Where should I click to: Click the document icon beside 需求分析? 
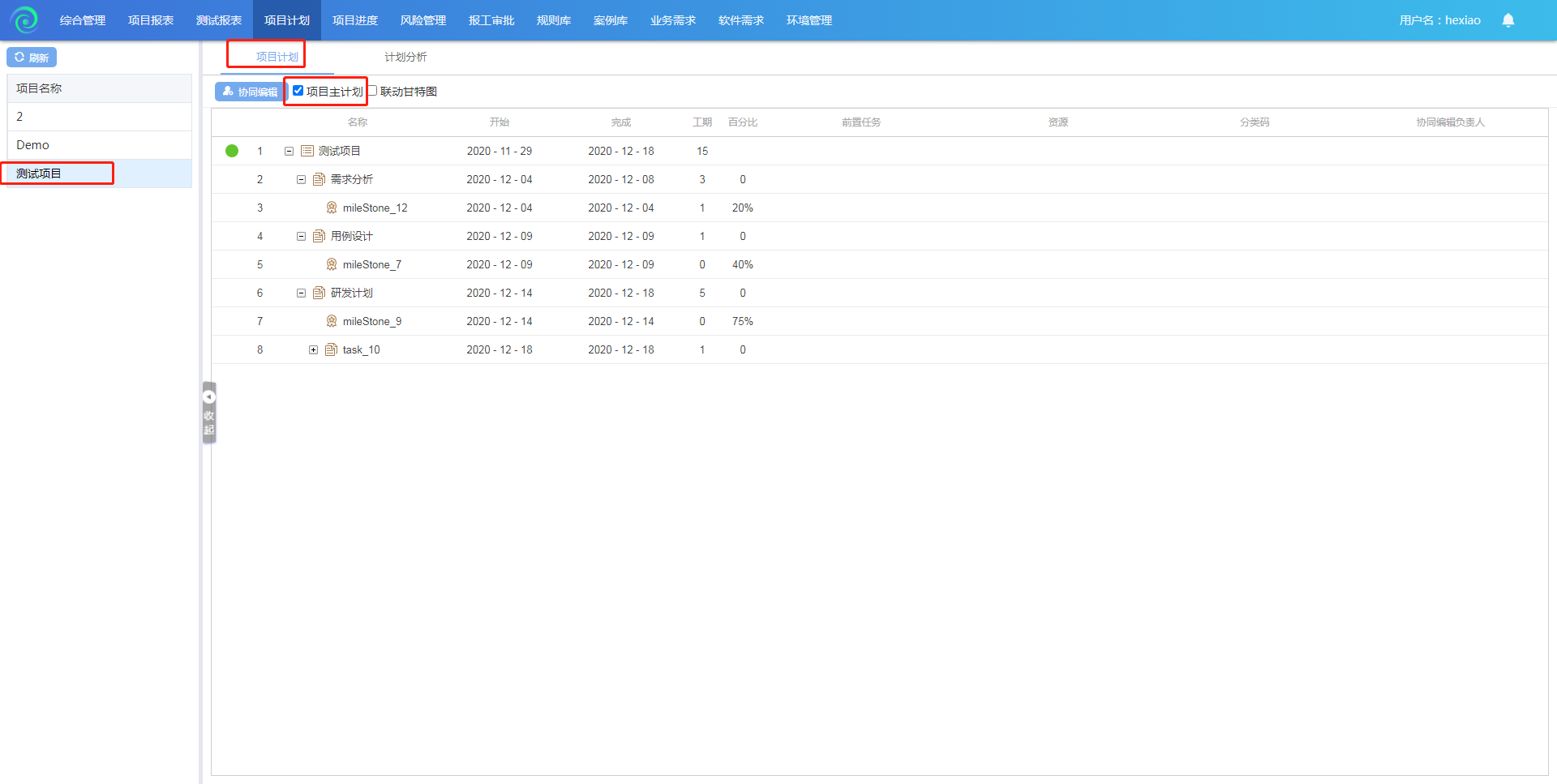[x=319, y=179]
